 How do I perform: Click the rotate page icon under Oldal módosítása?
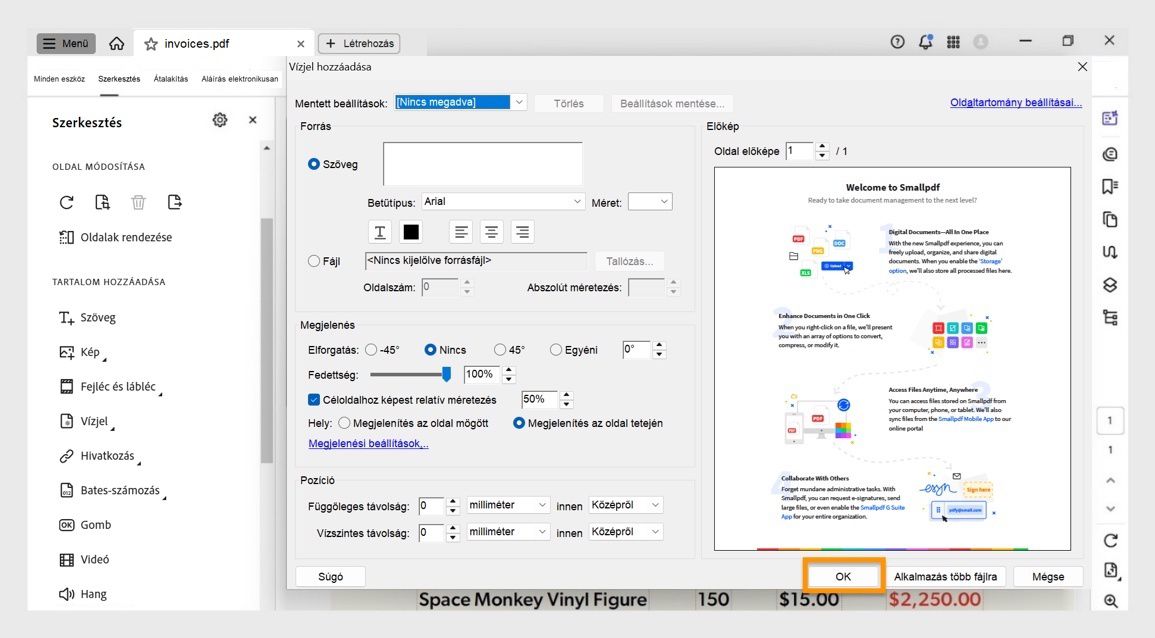[x=66, y=202]
